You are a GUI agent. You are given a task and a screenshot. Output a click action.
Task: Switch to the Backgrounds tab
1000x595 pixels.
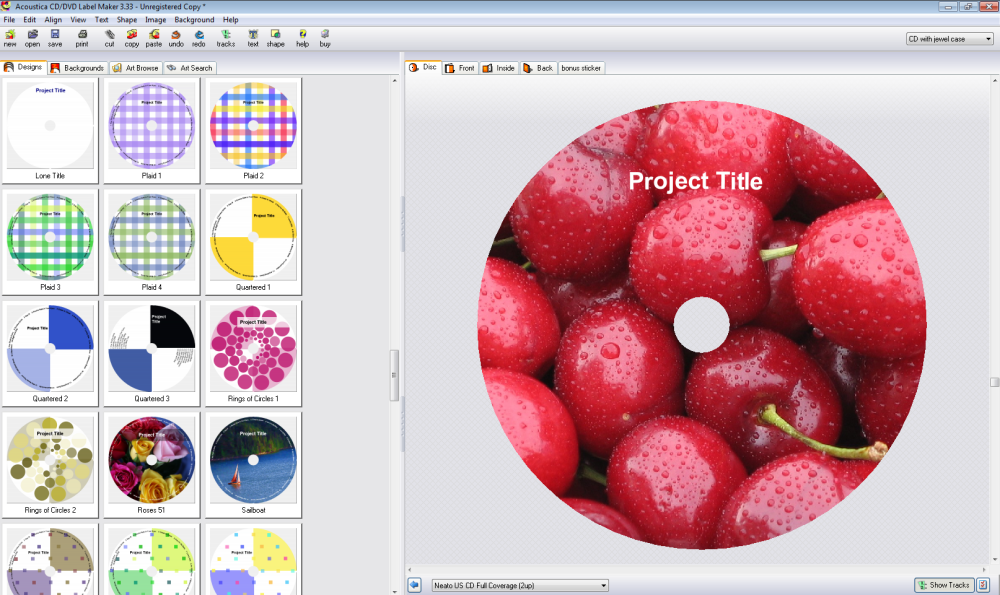click(x=77, y=68)
